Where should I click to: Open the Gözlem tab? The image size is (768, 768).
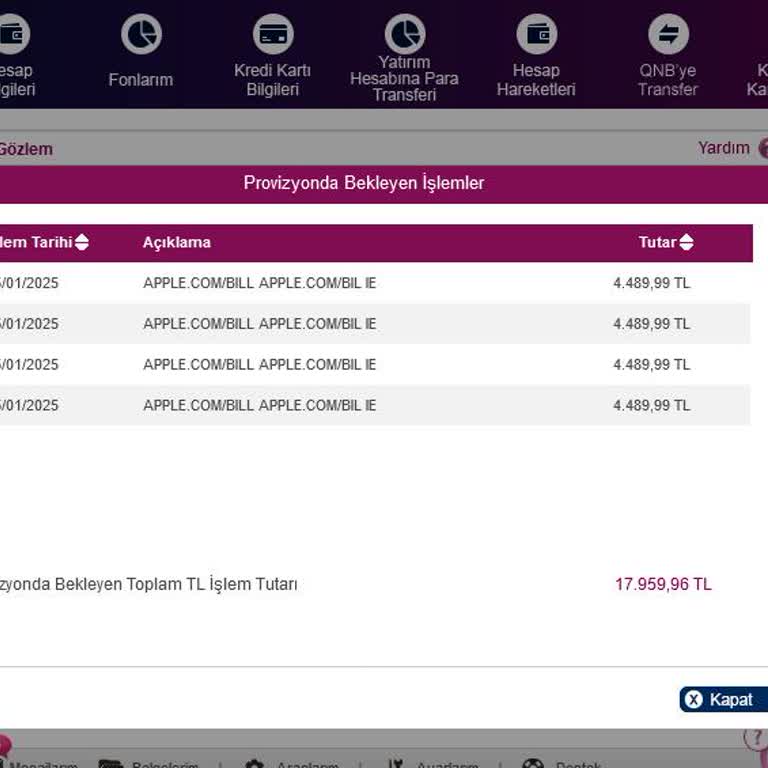26,149
